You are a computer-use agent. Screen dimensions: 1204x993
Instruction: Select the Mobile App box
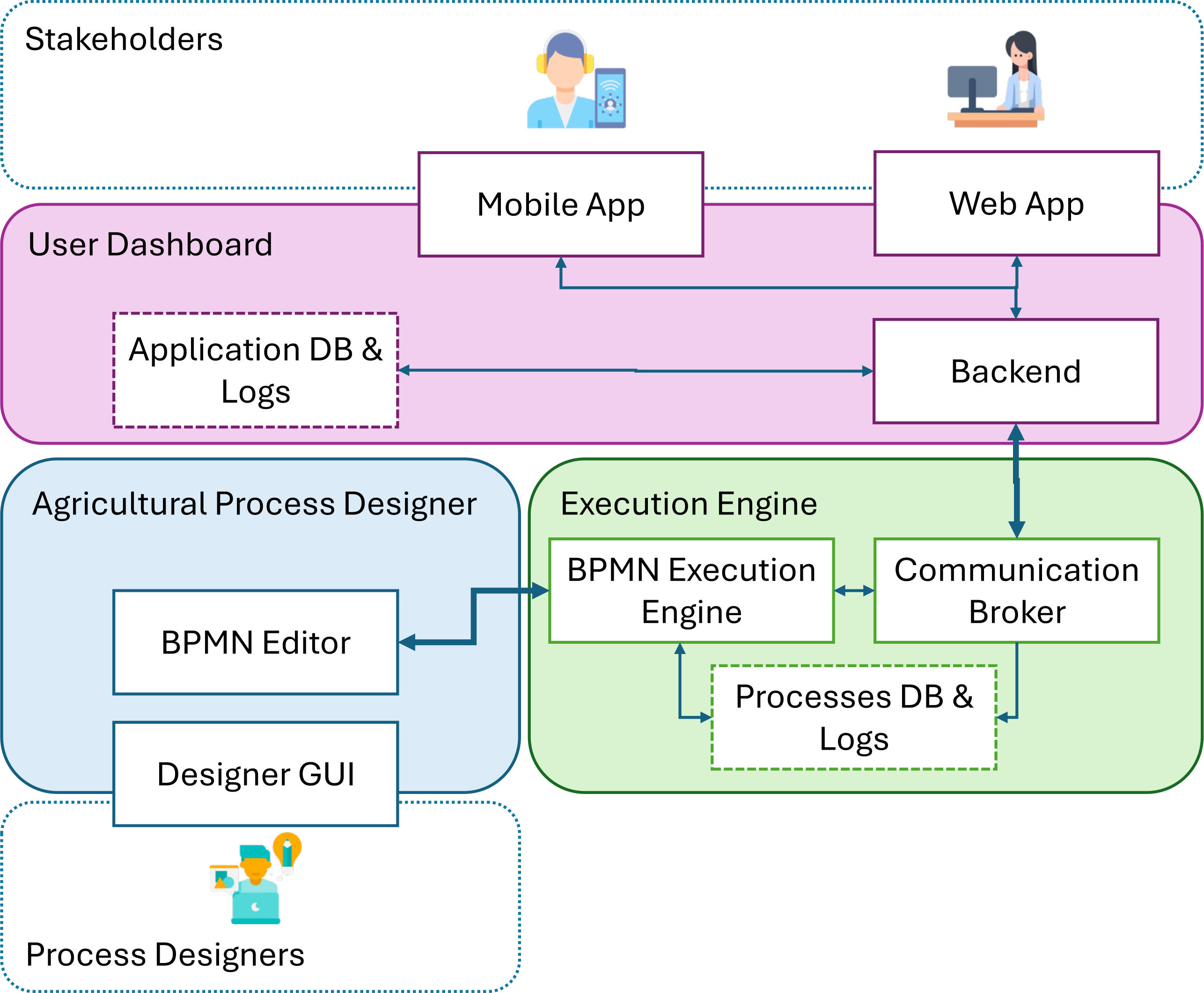coord(560,204)
